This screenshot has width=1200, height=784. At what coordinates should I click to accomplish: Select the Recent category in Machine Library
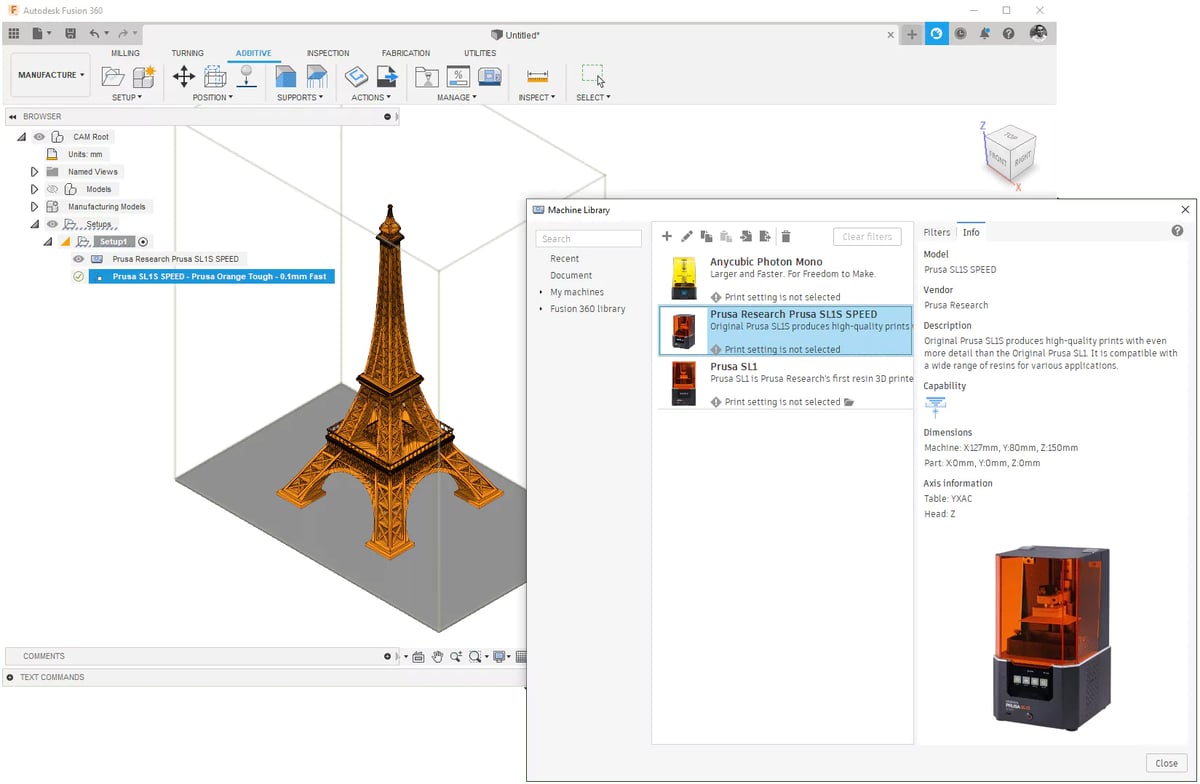[564, 259]
